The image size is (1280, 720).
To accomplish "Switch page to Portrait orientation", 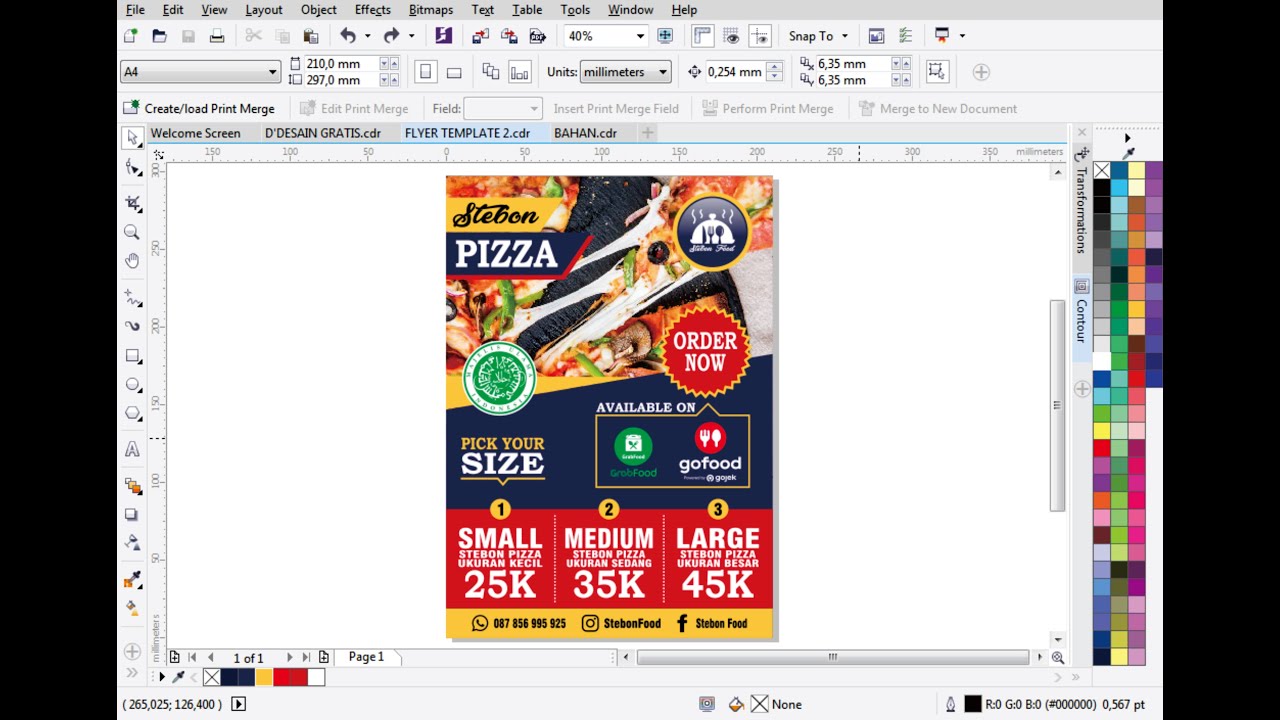I will (426, 72).
